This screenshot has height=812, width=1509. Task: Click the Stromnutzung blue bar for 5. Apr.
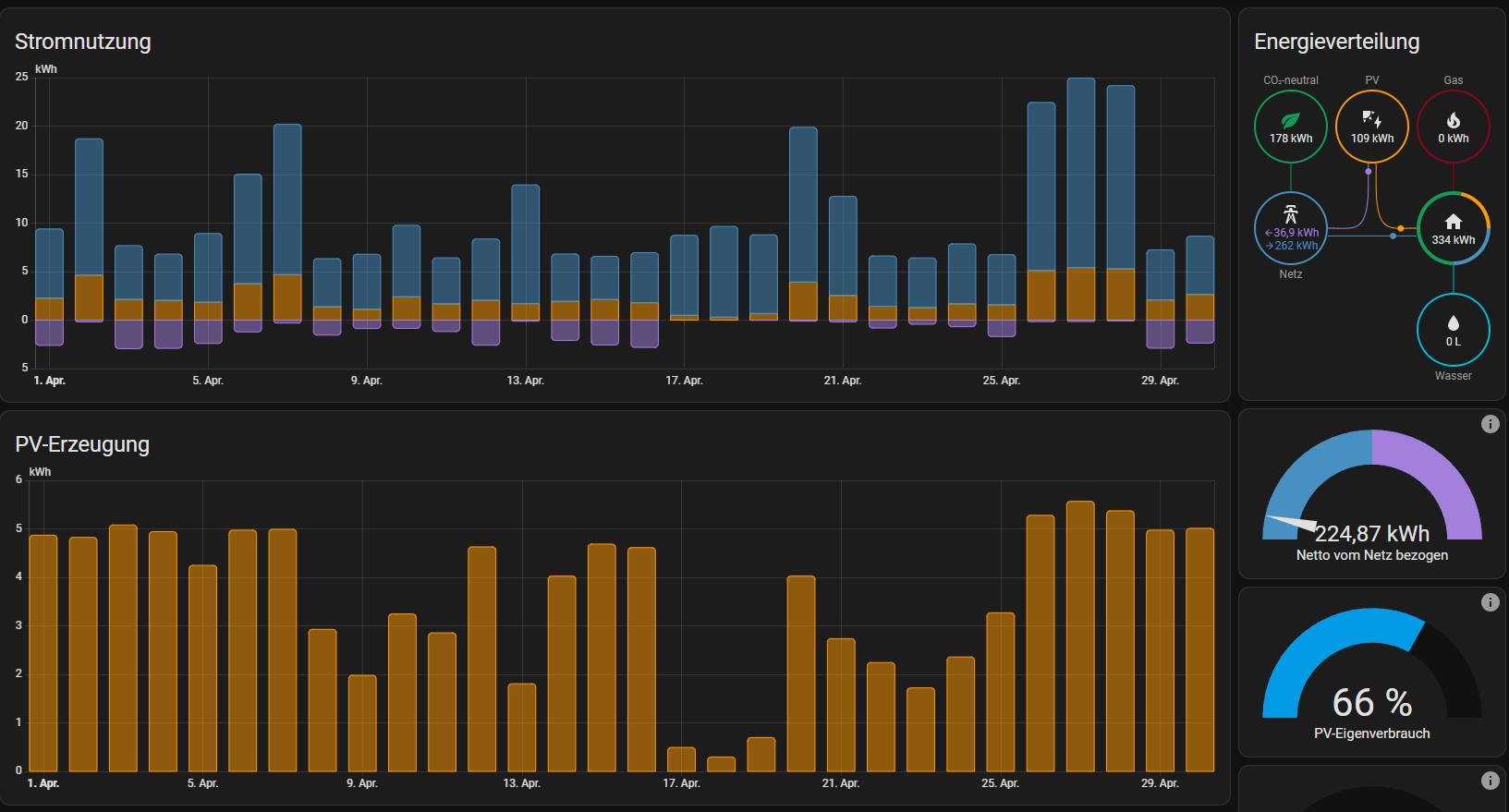pyautogui.click(x=208, y=268)
